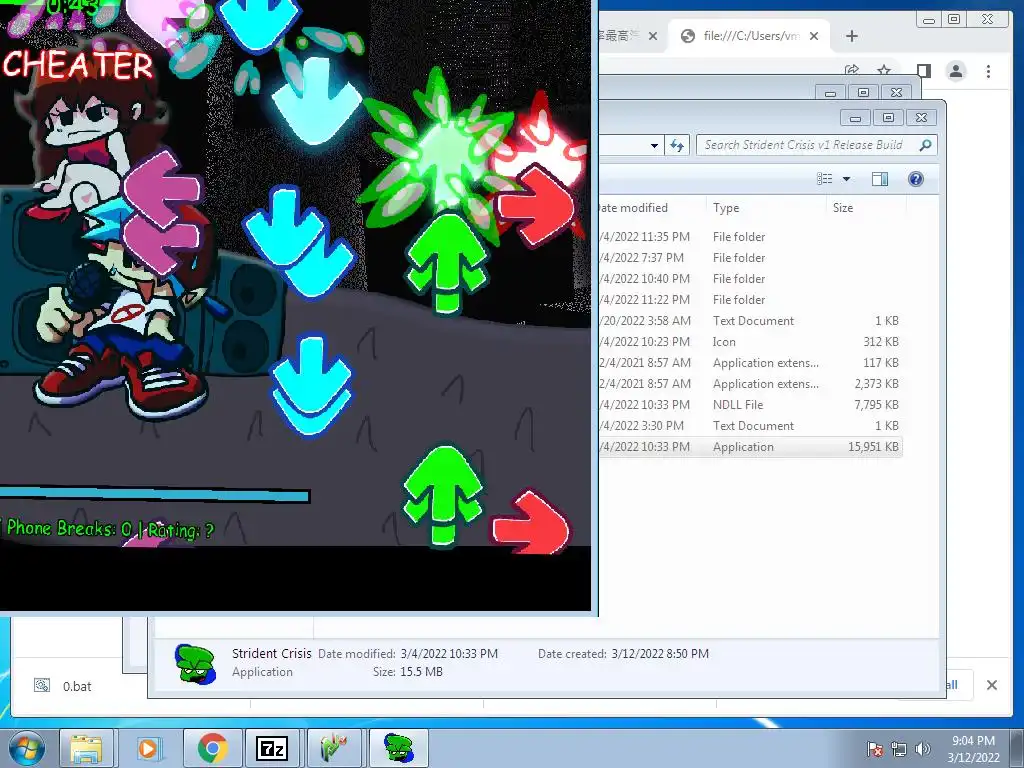1024x768 pixels.
Task: Click the taskbar icon left of the game
Action: 334,748
